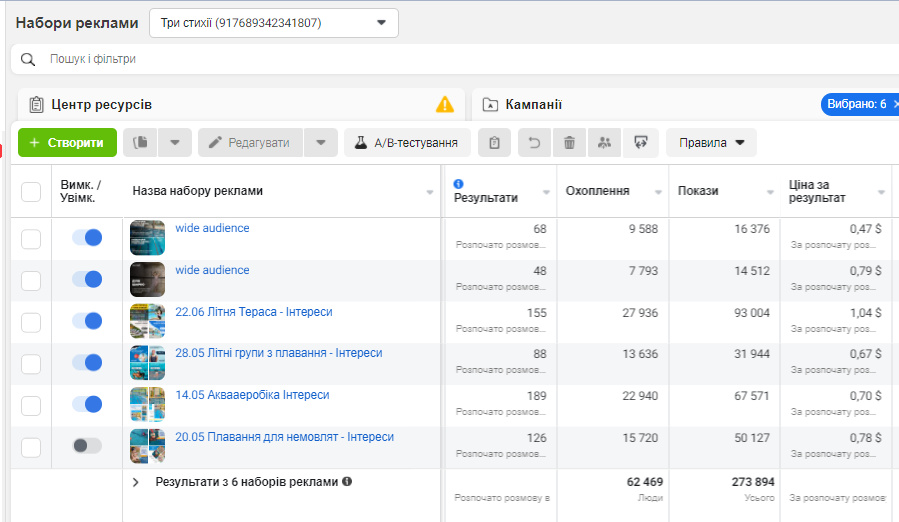Disable the 22.06 Літня Тераса ad set toggle
The height and width of the screenshot is (522, 899).
point(87,321)
